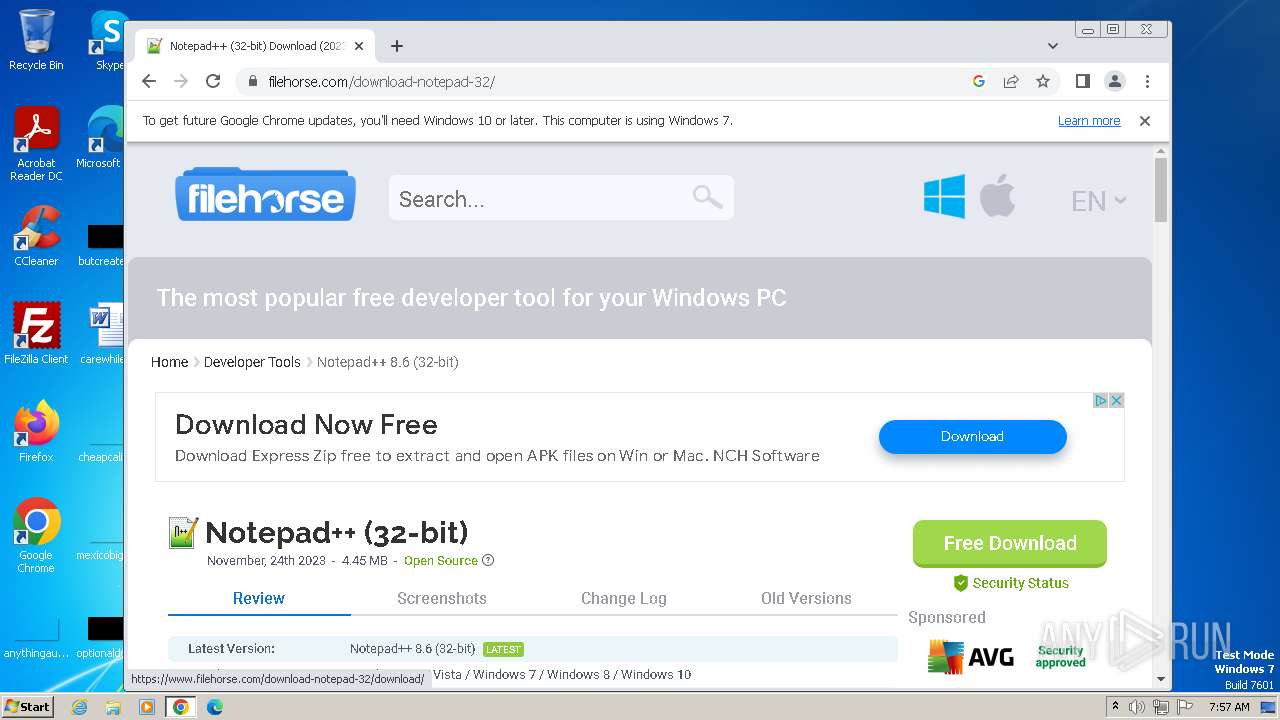Open a new Chrome tab
The height and width of the screenshot is (720, 1280).
397,46
